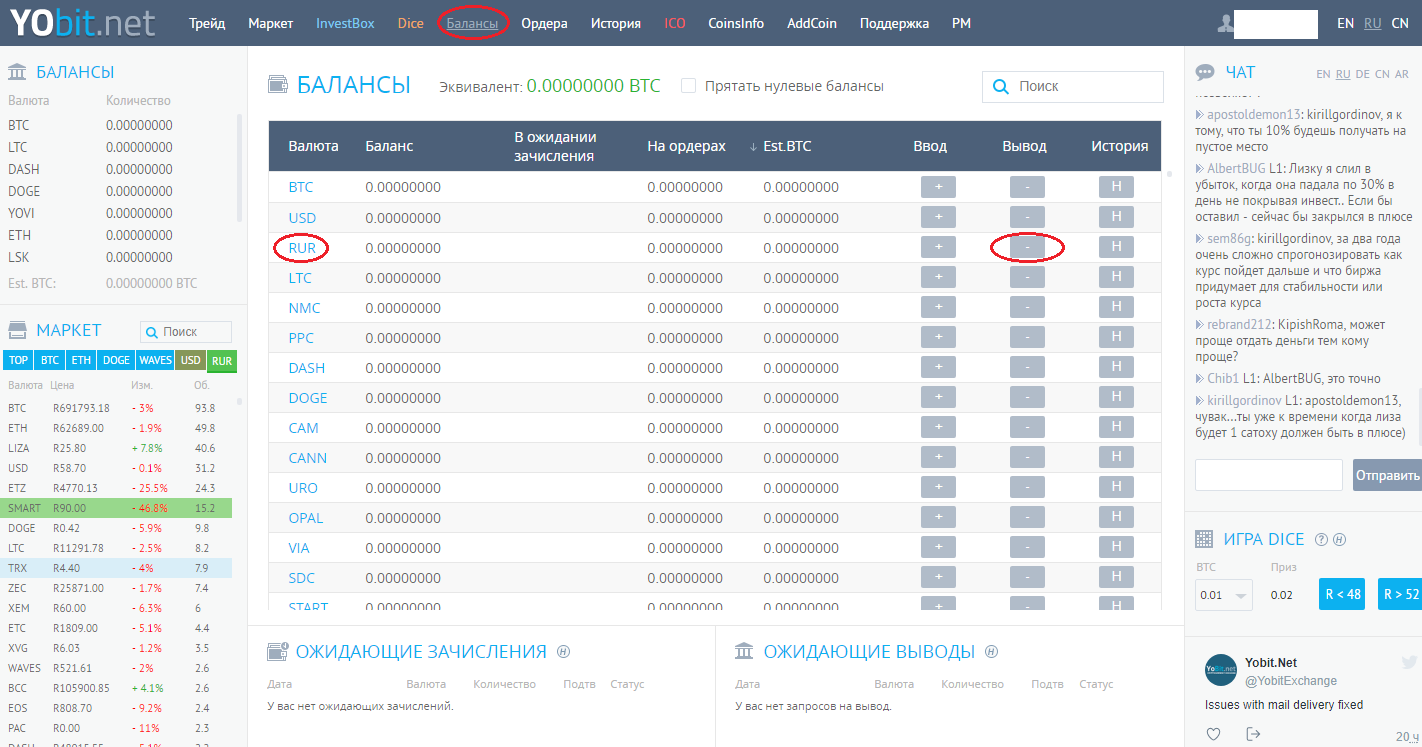
Task: Open the pending deposits history H icon
Action: (563, 652)
